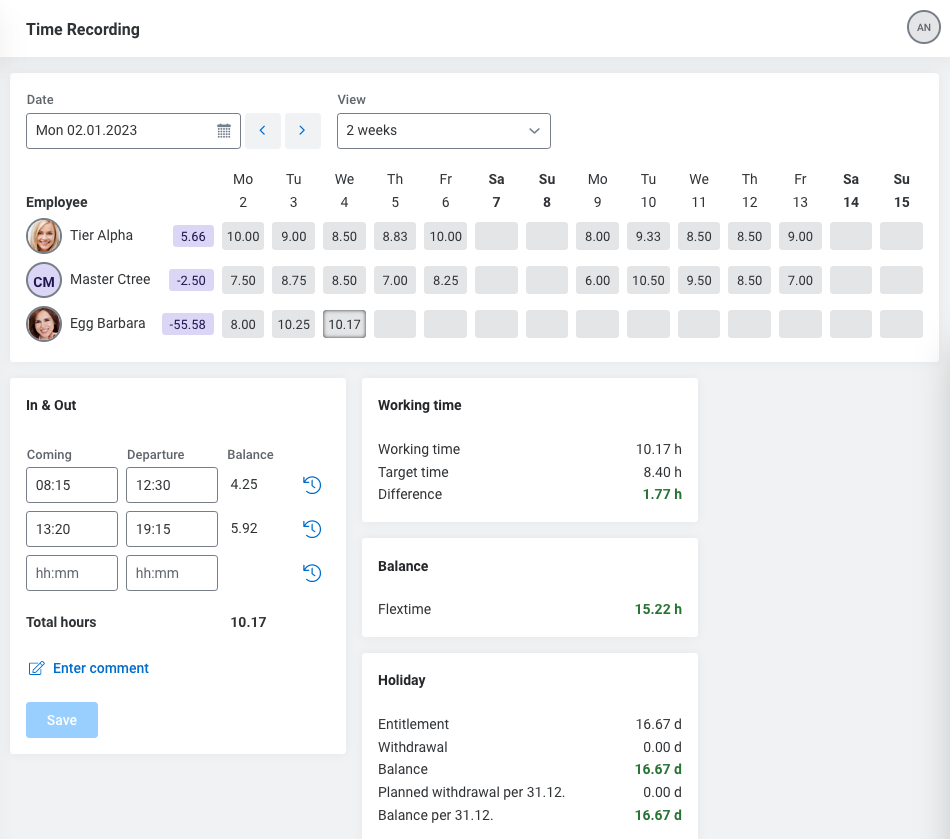Select Tier Alpha's profile photo
This screenshot has height=839, width=950.
click(x=44, y=237)
